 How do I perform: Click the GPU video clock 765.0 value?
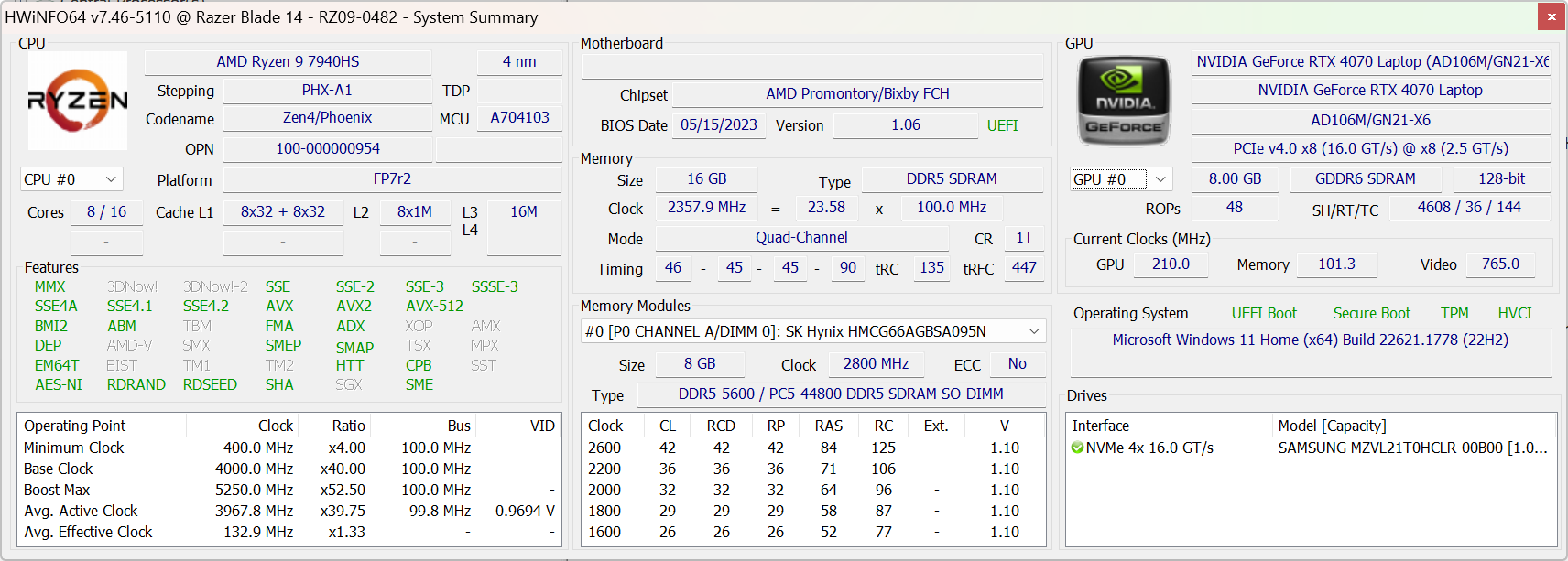click(x=1500, y=264)
